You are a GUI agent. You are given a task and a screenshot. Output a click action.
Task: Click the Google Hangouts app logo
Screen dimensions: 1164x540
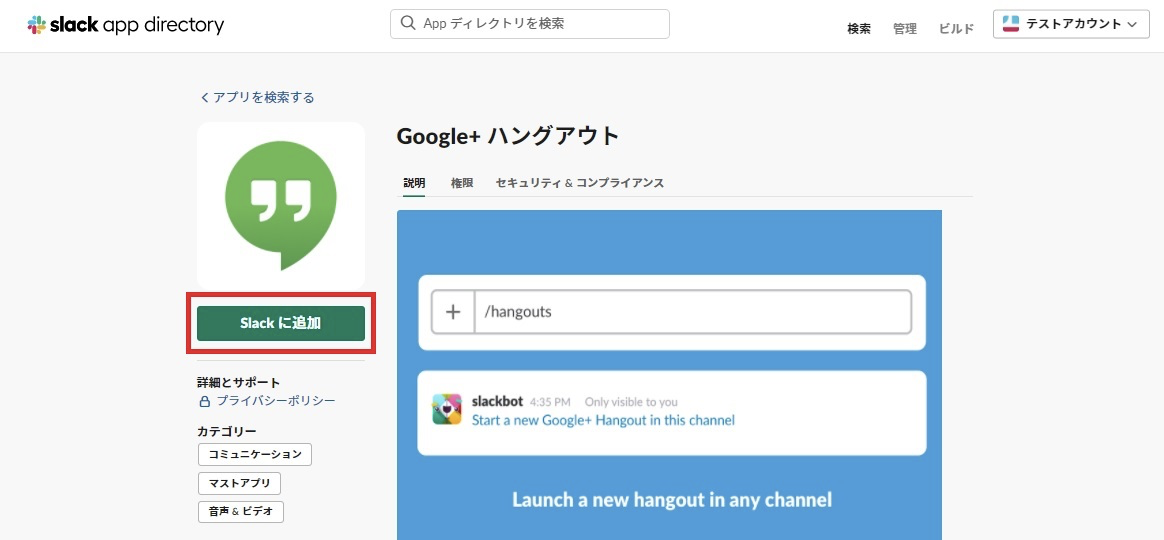pyautogui.click(x=281, y=206)
